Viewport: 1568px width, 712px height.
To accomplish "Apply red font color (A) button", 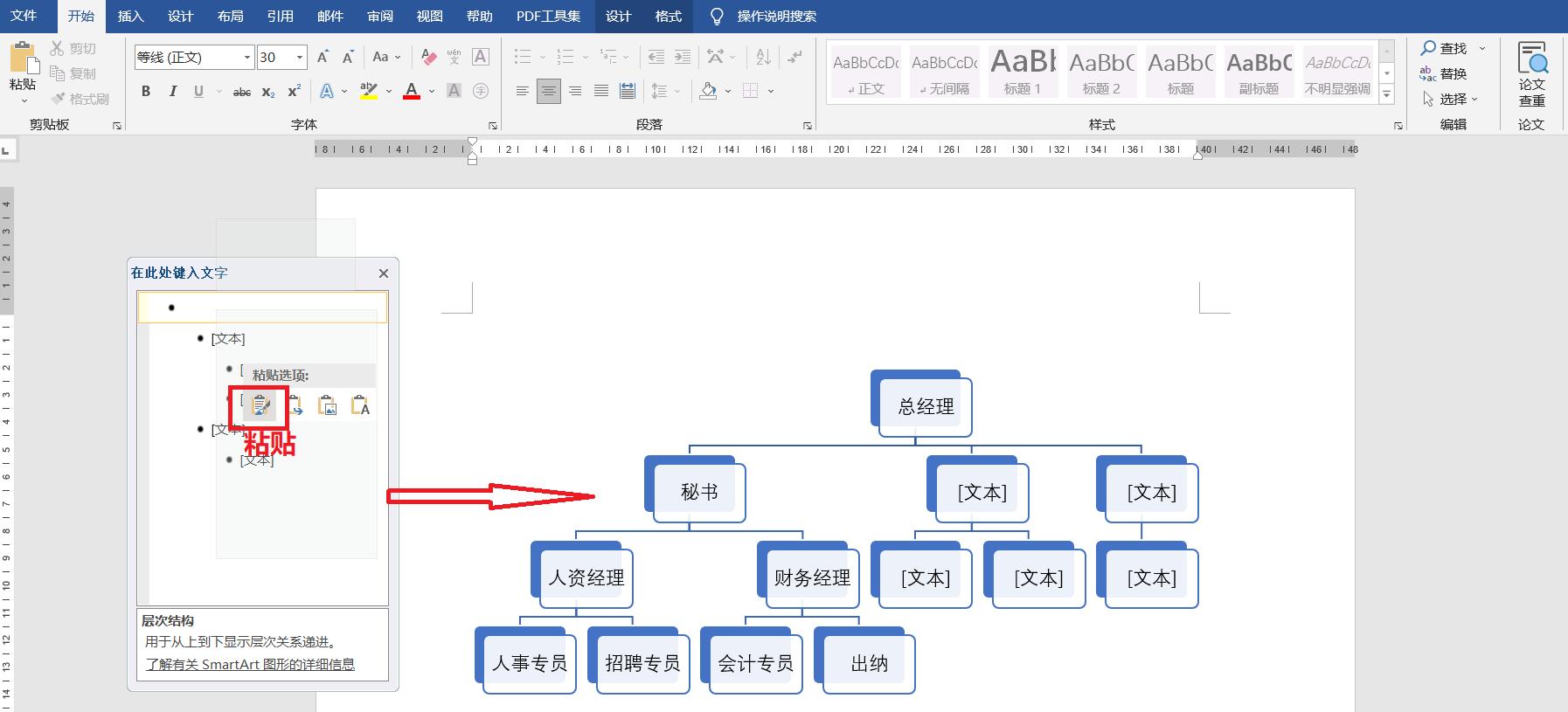I will tap(412, 91).
